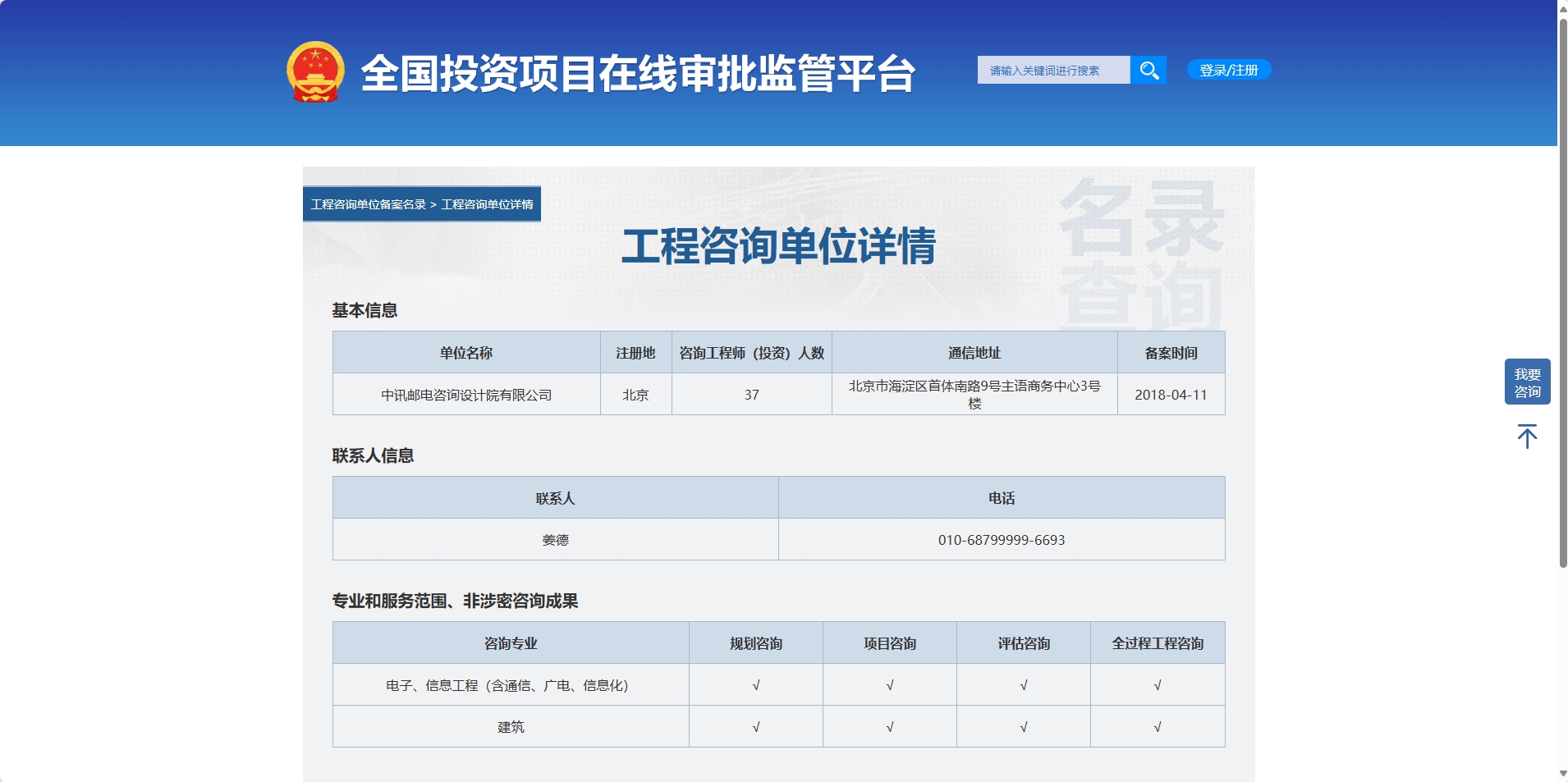
Task: Click the 规划咨询 checkmark for 电子、信息工程 row
Action: [x=756, y=684]
